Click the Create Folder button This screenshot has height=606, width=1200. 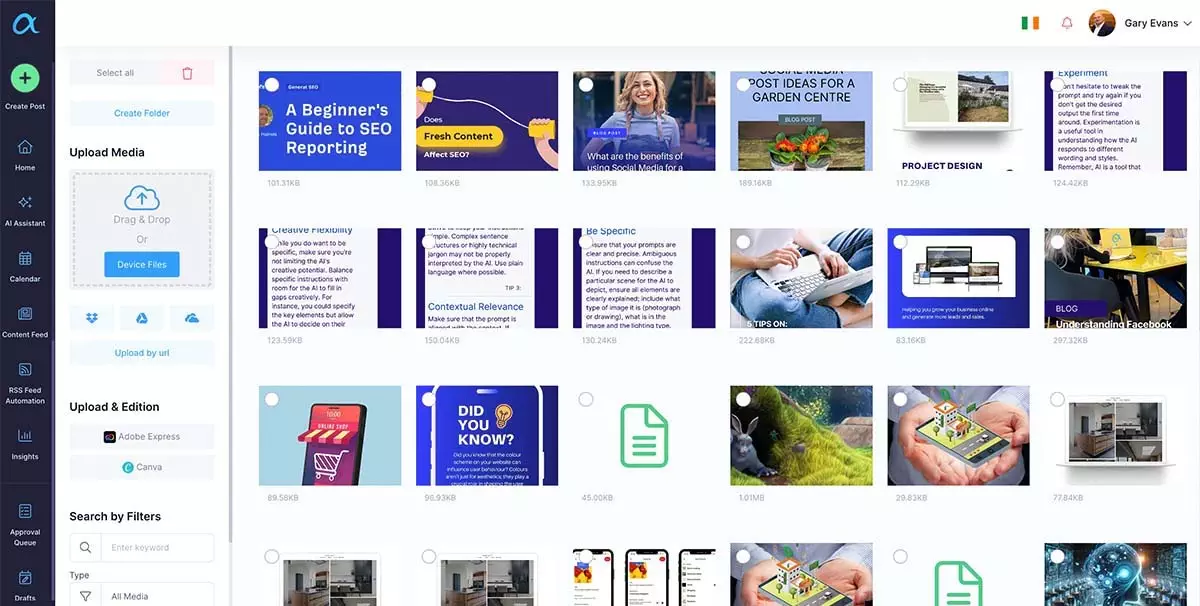[x=142, y=113]
